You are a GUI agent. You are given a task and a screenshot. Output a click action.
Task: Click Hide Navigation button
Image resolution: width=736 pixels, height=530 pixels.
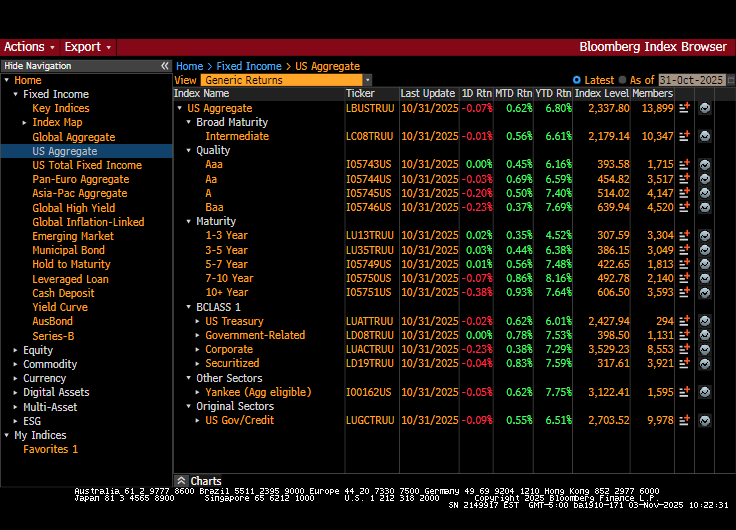(x=86, y=66)
